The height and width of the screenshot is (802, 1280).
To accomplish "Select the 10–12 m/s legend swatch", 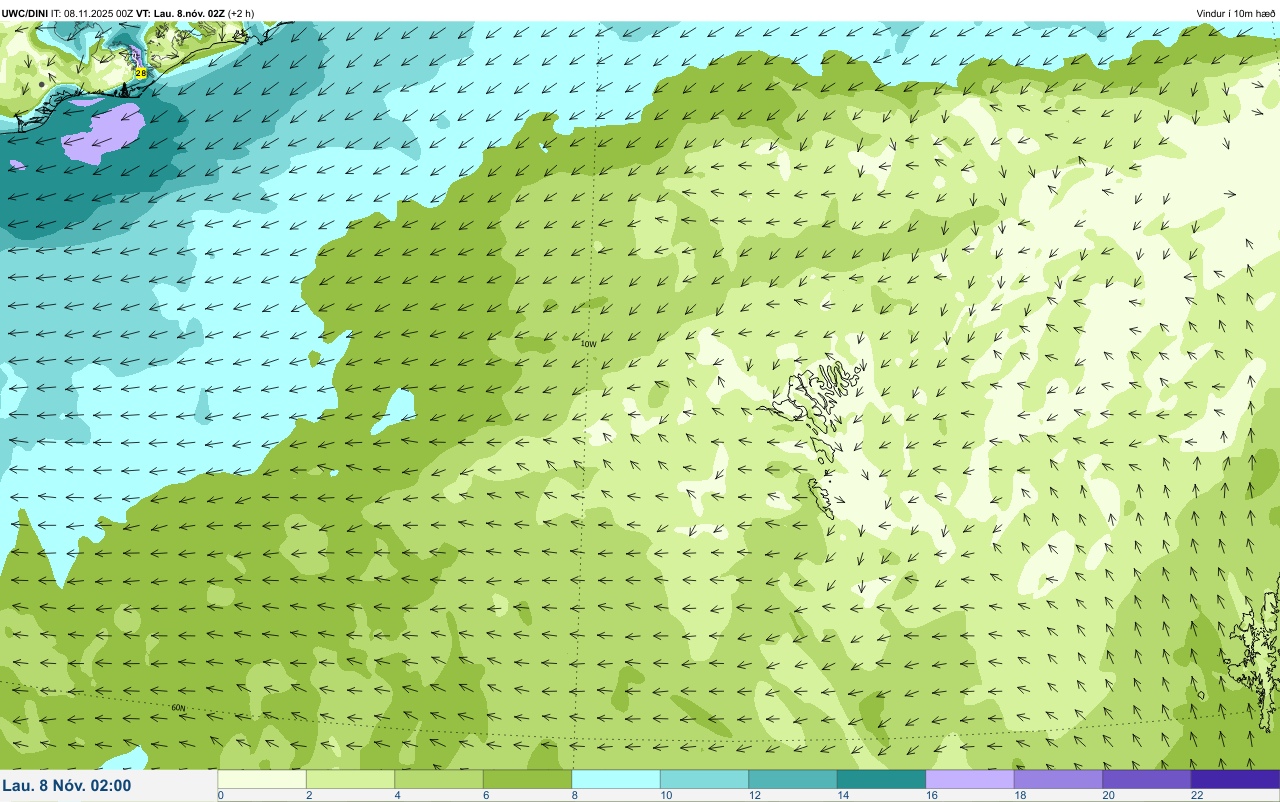I will click(x=704, y=779).
